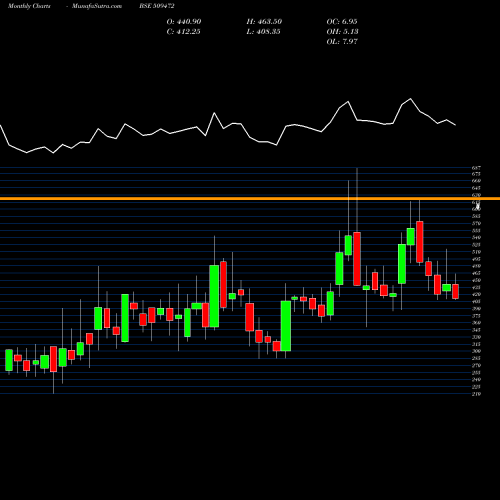Click the 'OC: 6.95' readout
The image size is (500, 500).
coord(342,22)
